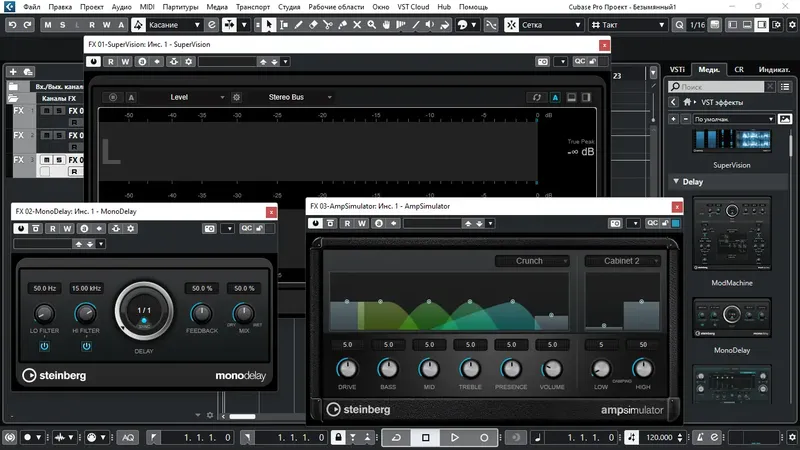Enable Read automation R in AmpSimulator window
The image size is (800, 450).
point(347,223)
